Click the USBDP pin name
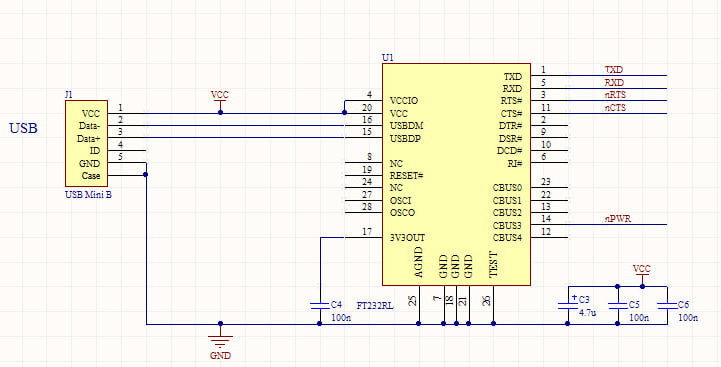This screenshot has height=367, width=721. [406, 138]
